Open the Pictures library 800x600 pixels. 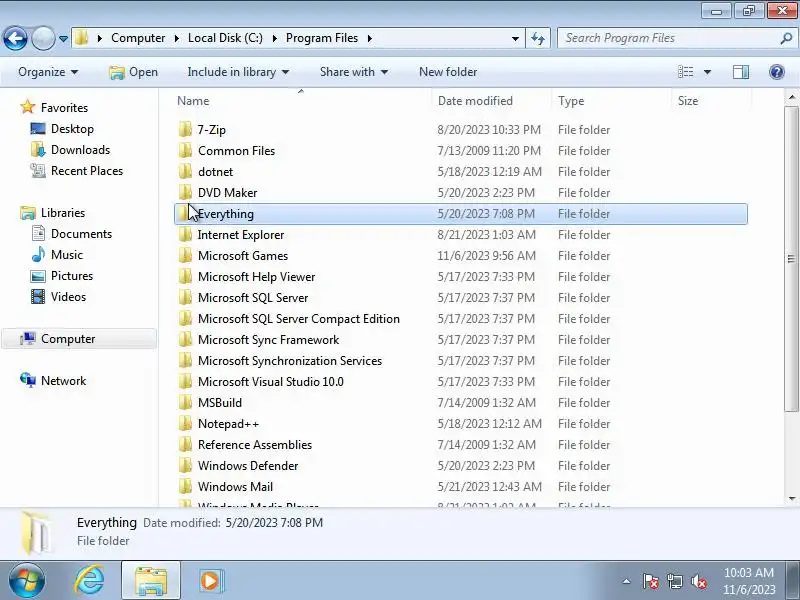(x=72, y=276)
